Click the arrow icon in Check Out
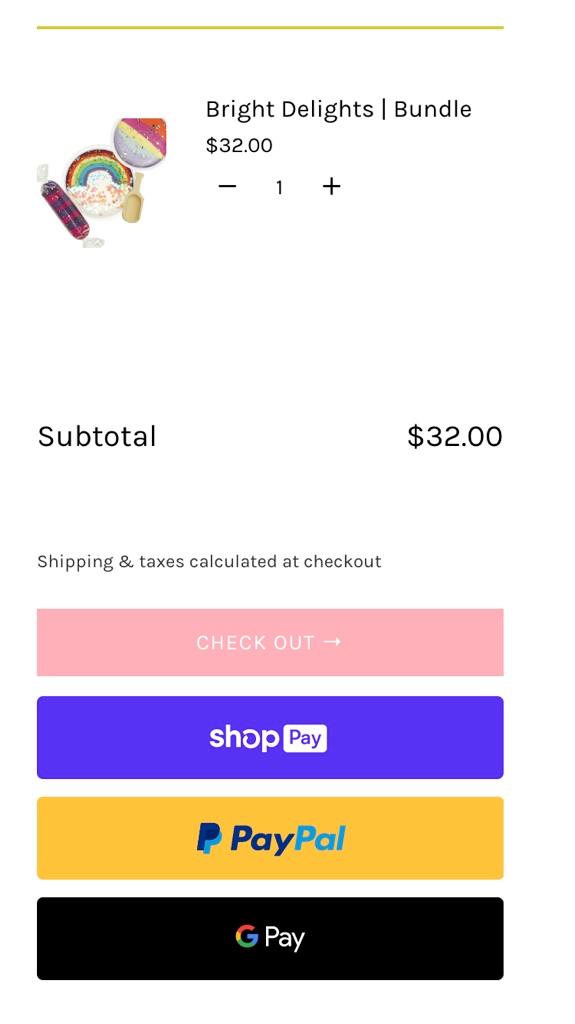Image resolution: width=575 pixels, height=1024 pixels. click(333, 642)
